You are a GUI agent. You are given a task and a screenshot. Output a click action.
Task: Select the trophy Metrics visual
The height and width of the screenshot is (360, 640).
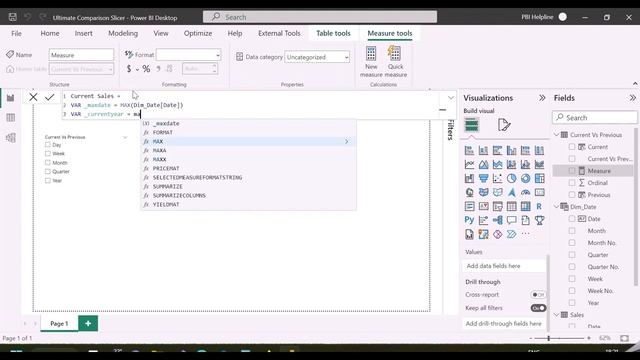[x=539, y=220]
